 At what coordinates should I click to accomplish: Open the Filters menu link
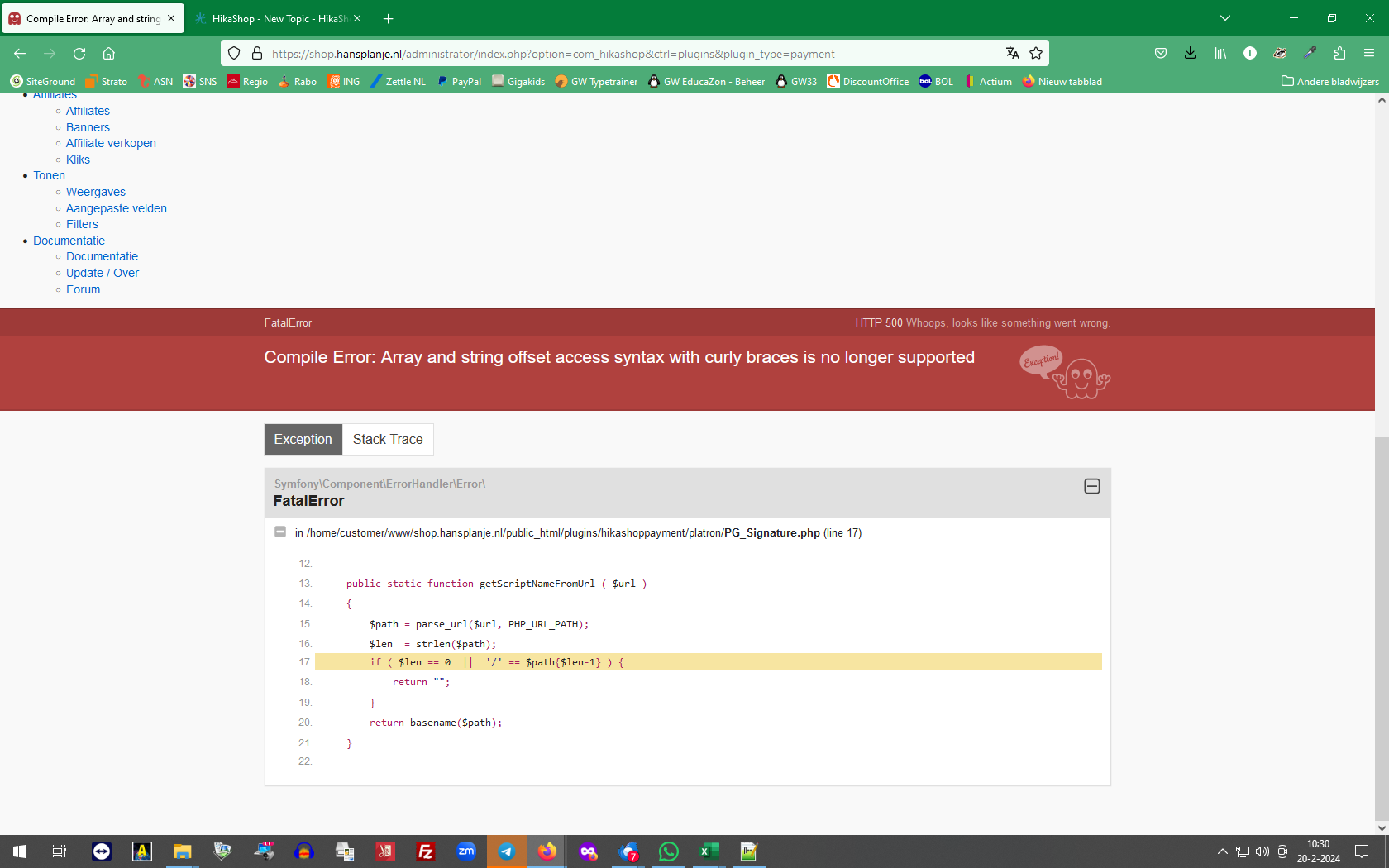pyautogui.click(x=82, y=224)
